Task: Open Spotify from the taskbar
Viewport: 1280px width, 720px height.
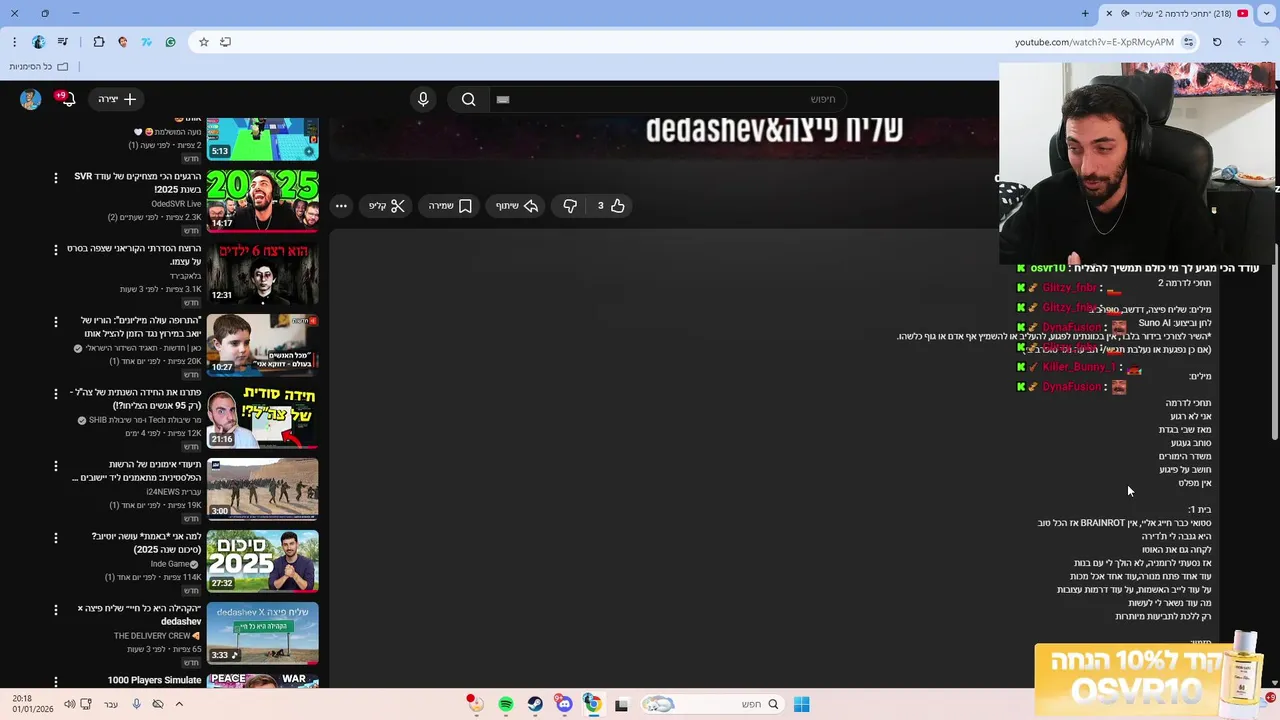Action: pos(506,704)
